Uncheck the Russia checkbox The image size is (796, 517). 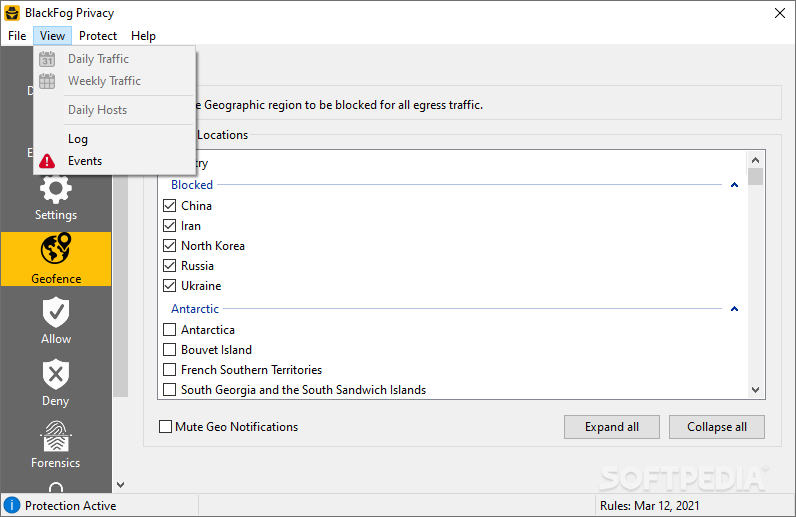(170, 266)
